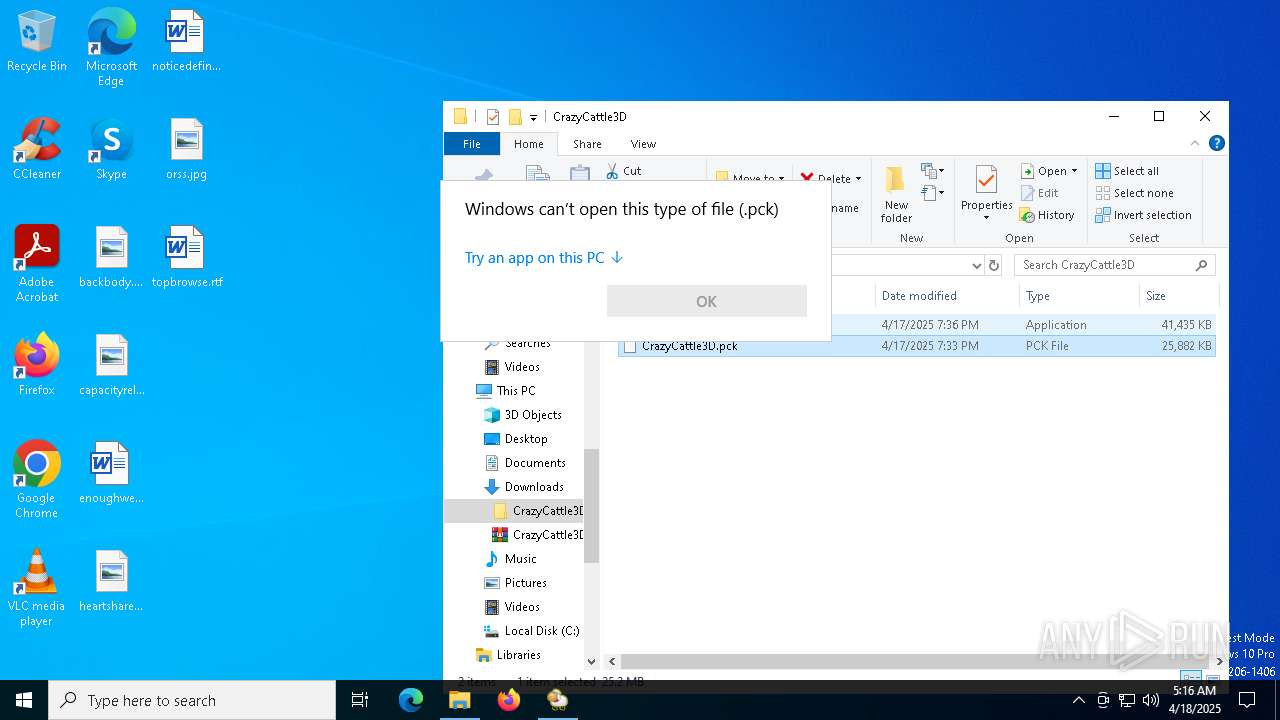Click the OK button in the dialog
Viewport: 1280px width, 720px height.
tap(707, 301)
